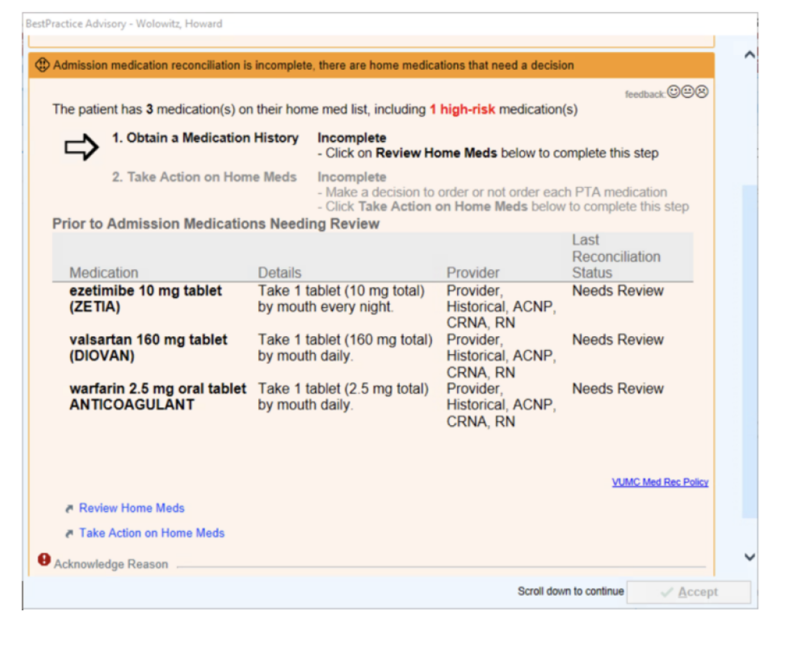
Task: Click the sad face feedback icon
Action: (702, 92)
